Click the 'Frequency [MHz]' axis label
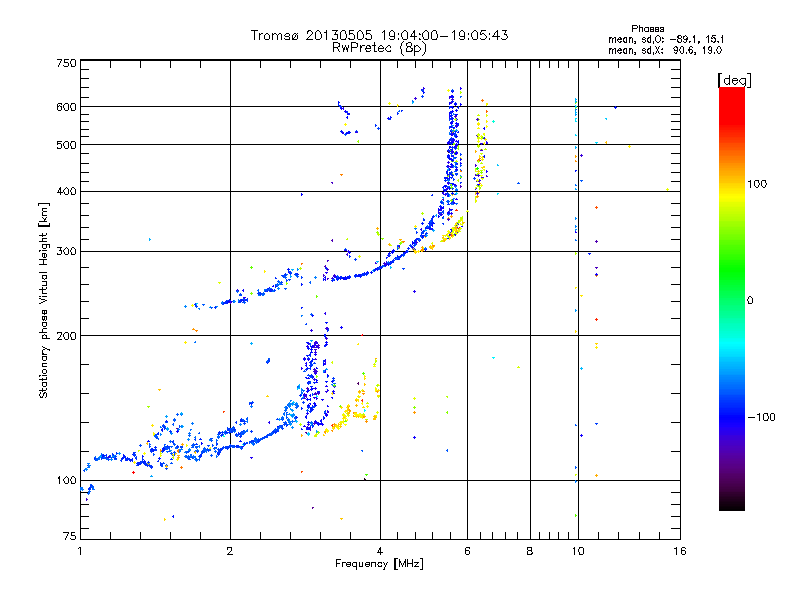 (x=379, y=564)
